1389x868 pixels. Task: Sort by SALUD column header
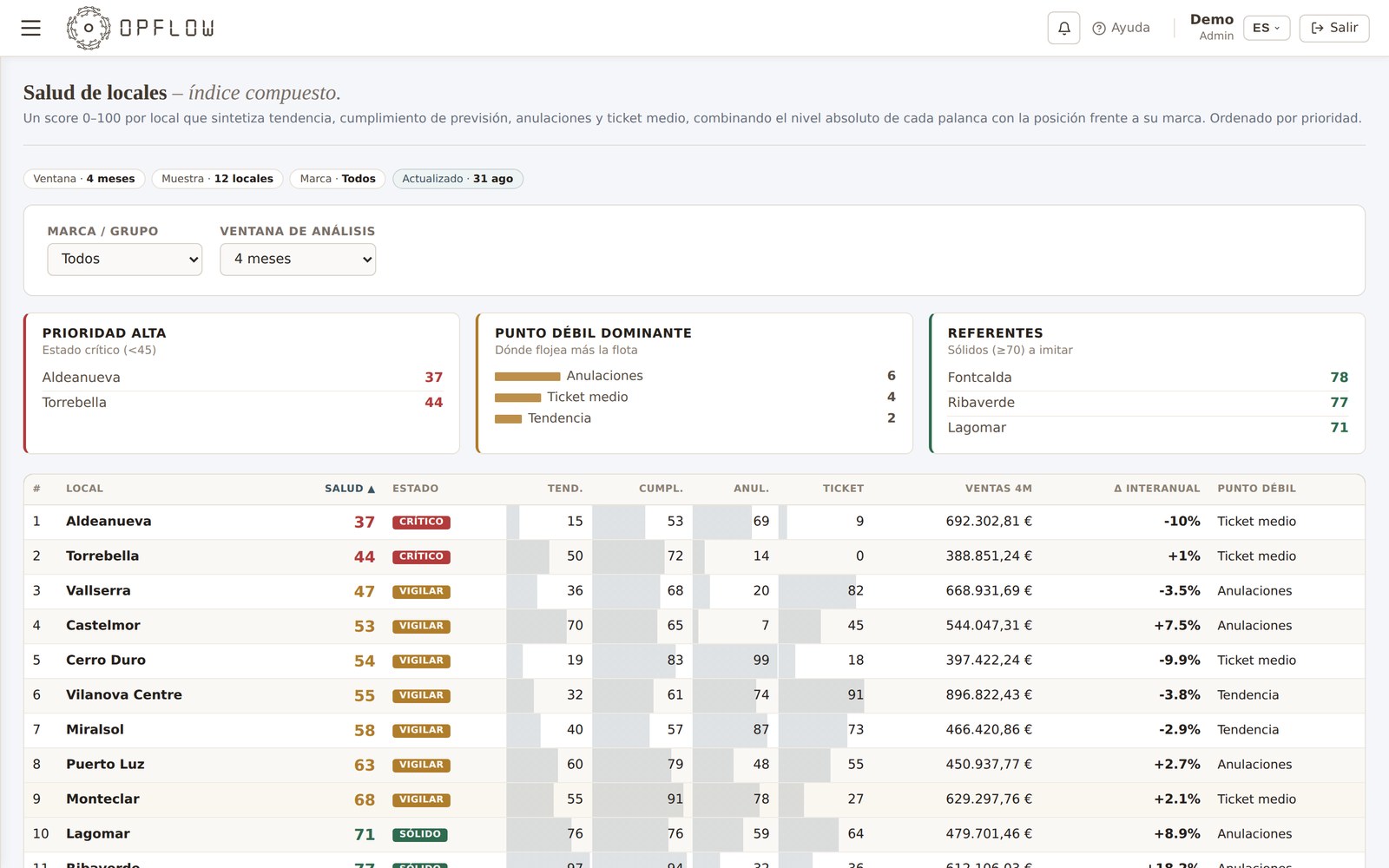point(350,489)
